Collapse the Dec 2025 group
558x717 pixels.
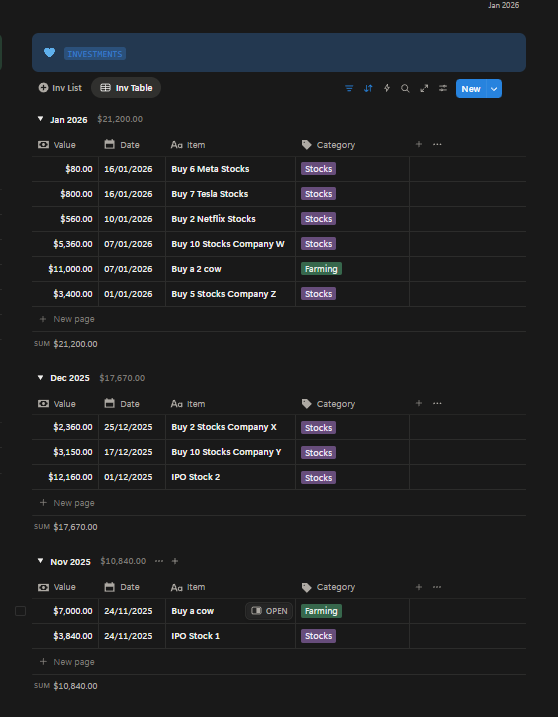[40, 378]
